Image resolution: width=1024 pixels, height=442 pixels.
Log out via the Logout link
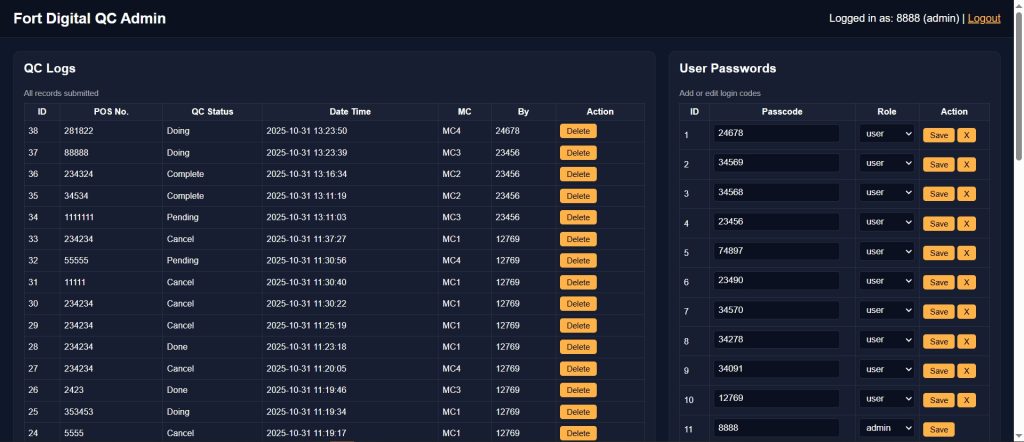(984, 18)
